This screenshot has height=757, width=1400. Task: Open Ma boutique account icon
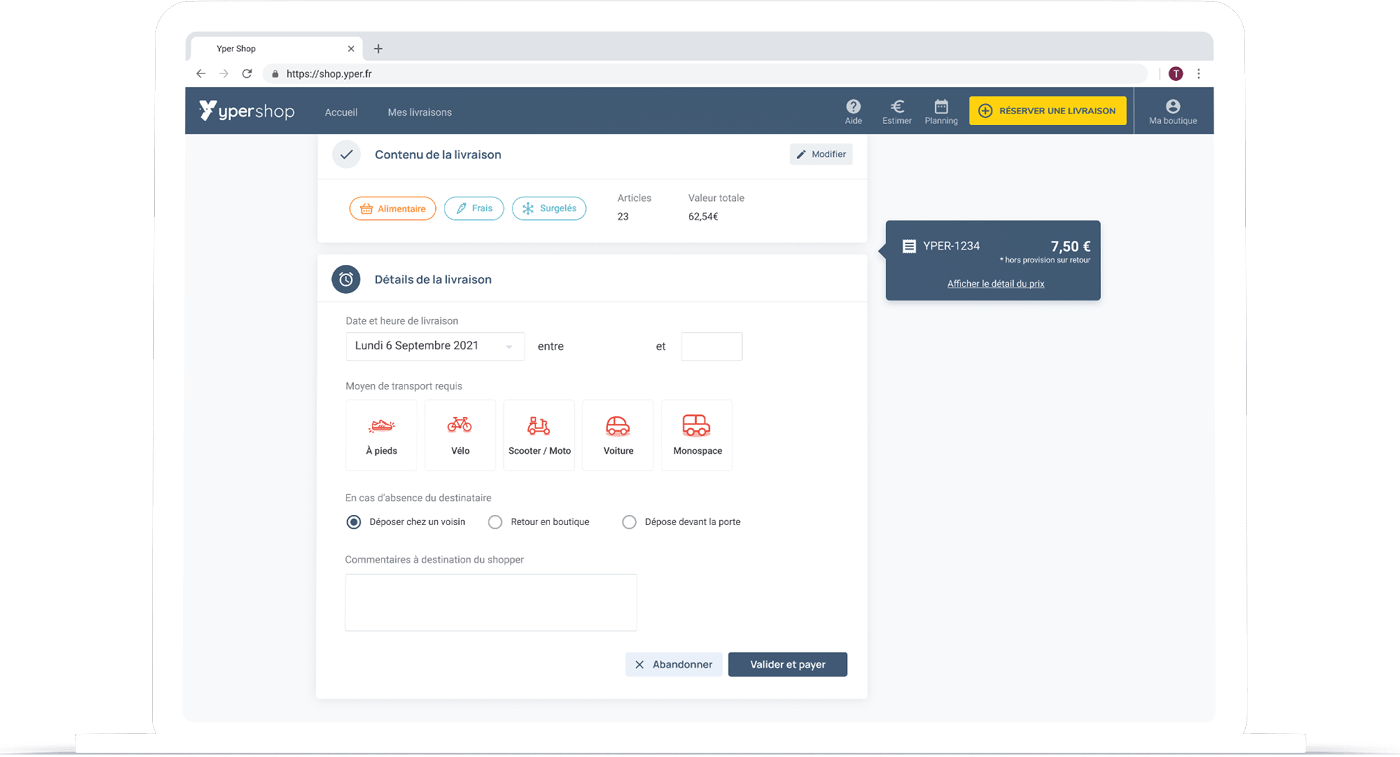tap(1172, 111)
